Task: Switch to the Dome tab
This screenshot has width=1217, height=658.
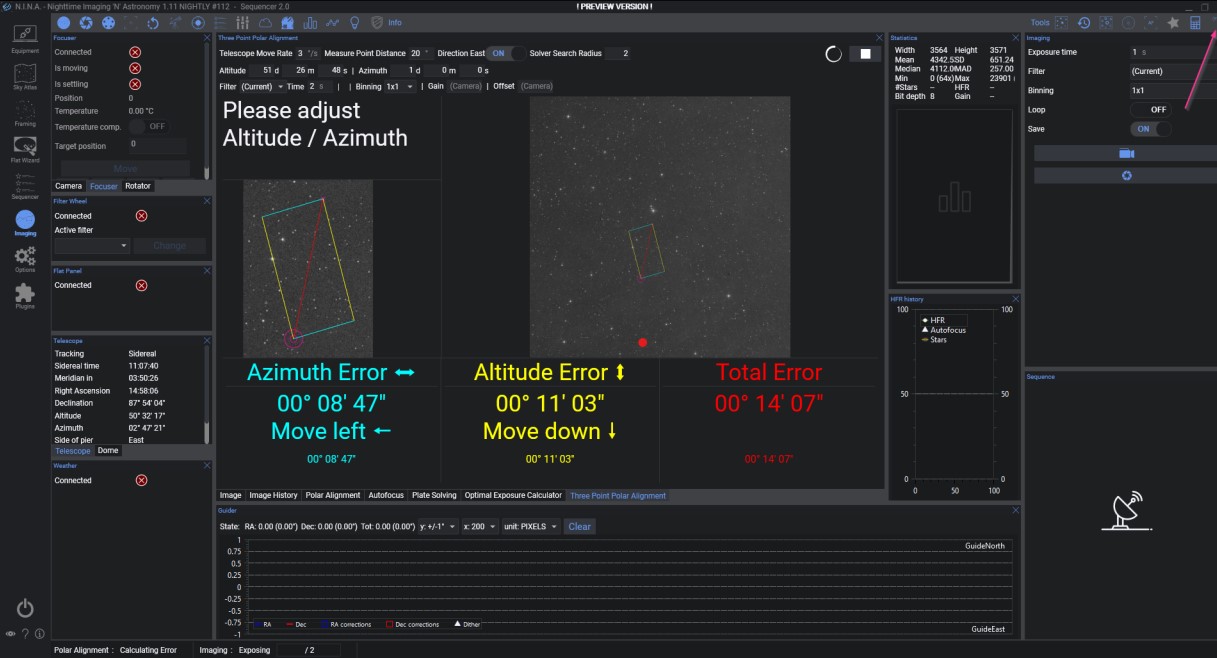Action: pos(107,451)
